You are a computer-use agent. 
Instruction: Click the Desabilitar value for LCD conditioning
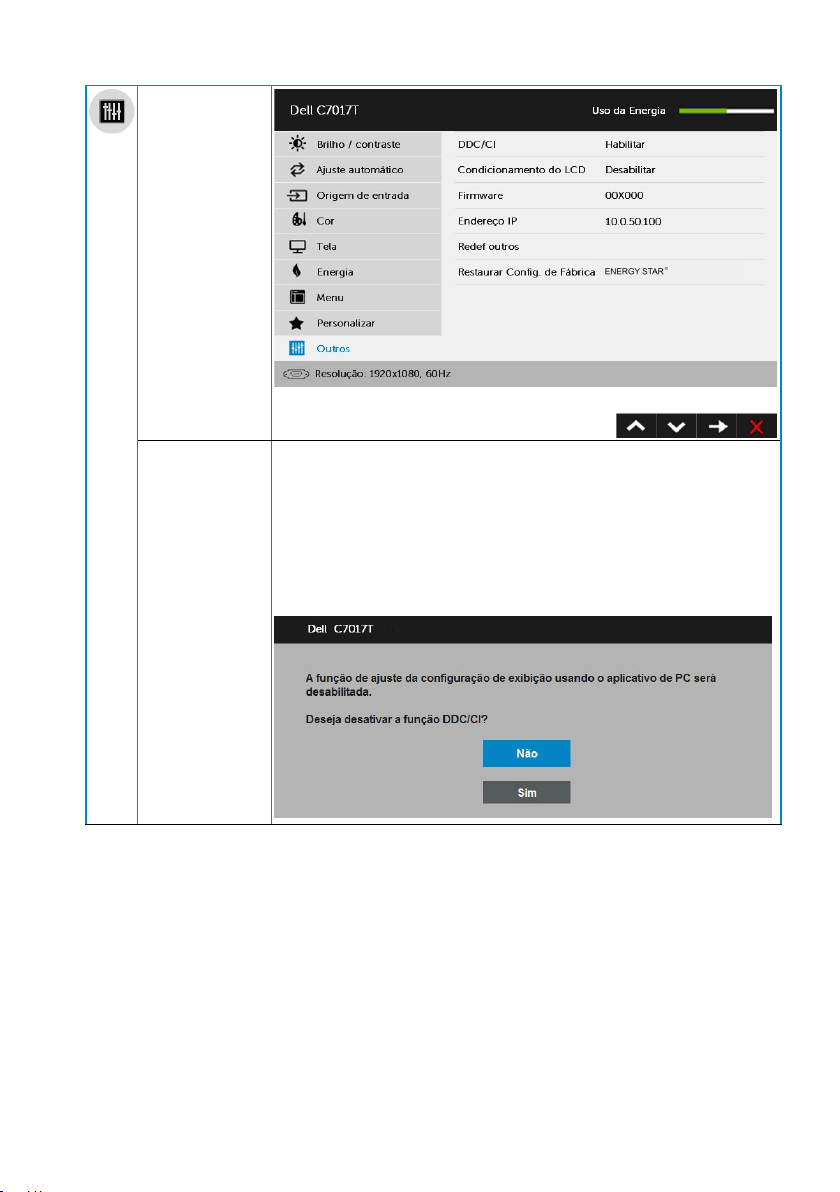[x=630, y=170]
